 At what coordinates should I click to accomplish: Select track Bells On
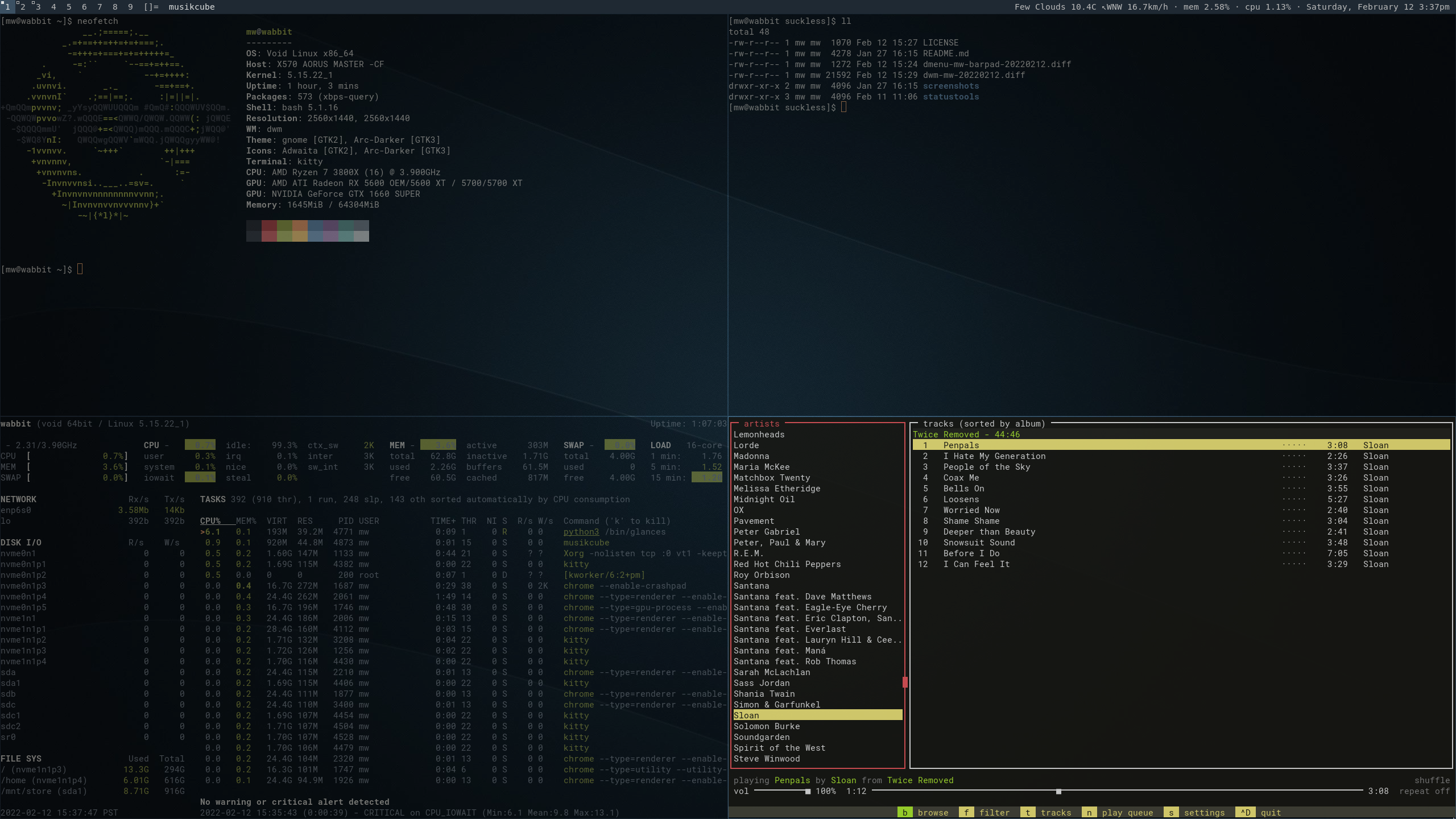point(1181,489)
